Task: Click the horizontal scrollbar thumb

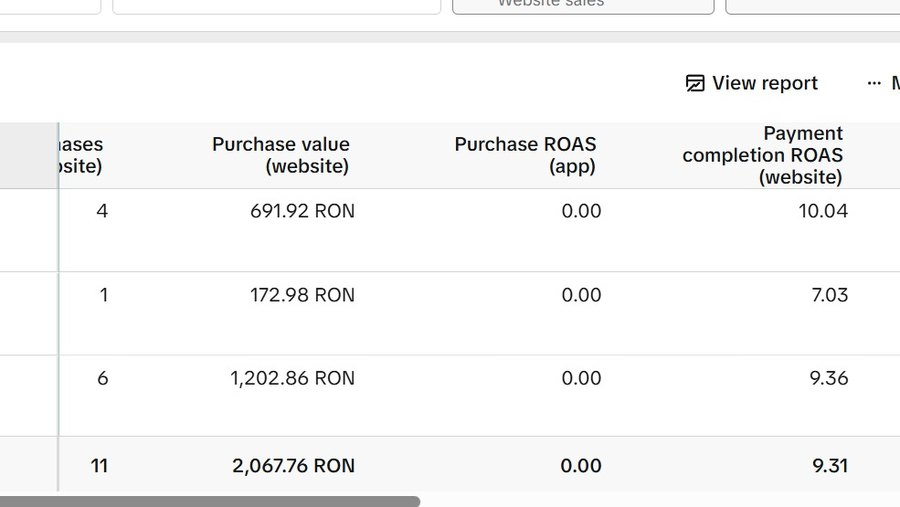Action: tap(210, 502)
